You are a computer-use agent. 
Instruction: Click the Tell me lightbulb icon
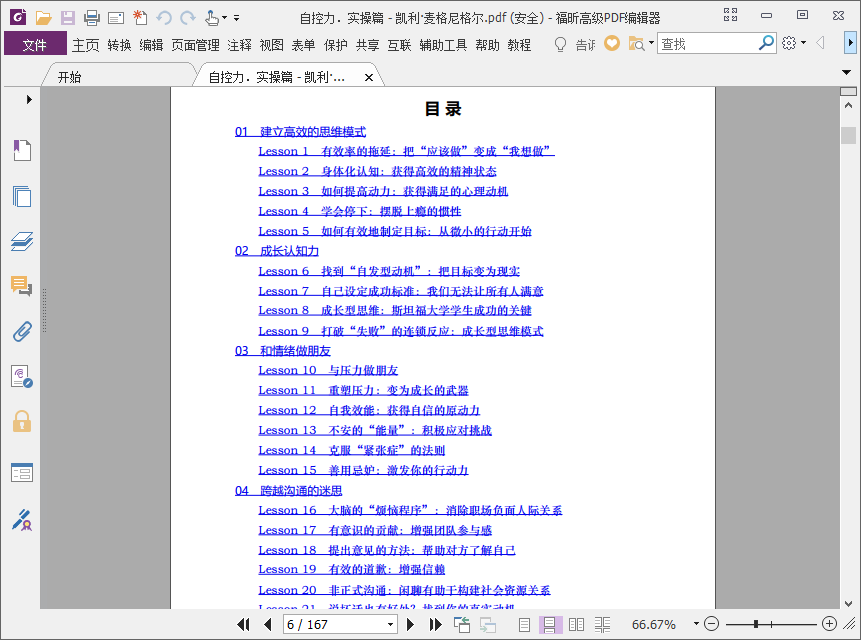click(x=560, y=44)
